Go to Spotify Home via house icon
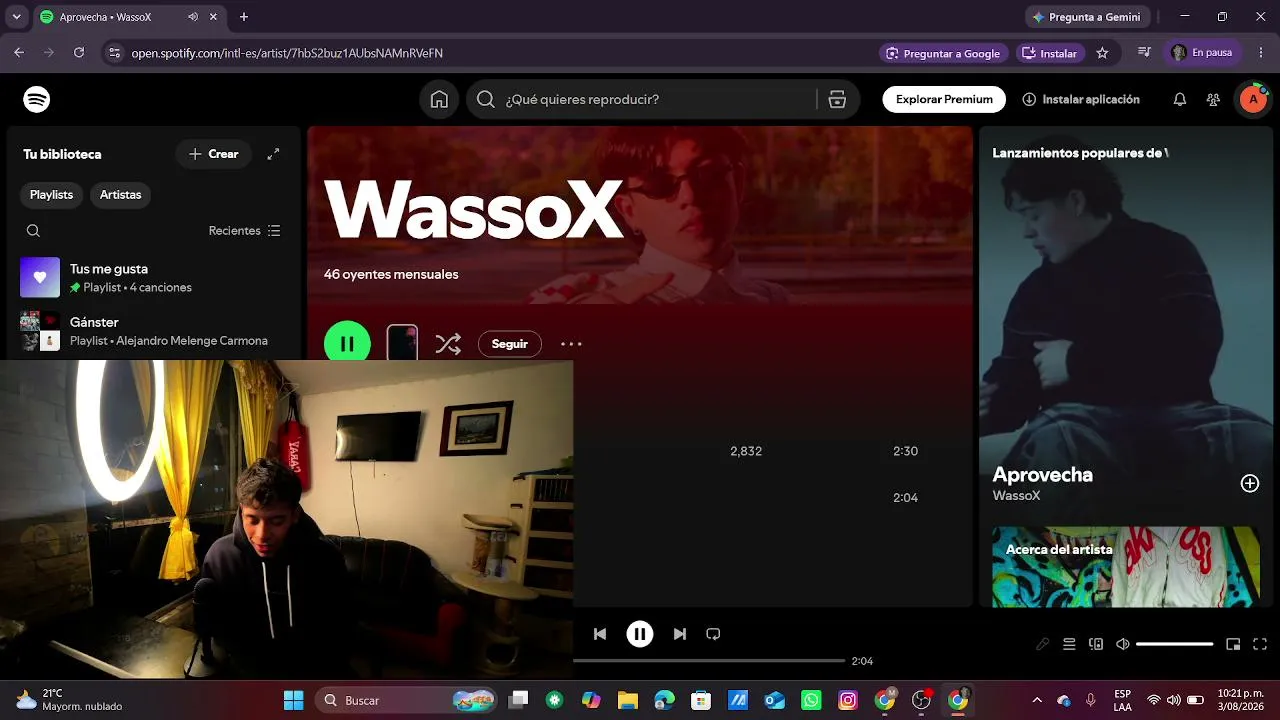The width and height of the screenshot is (1280, 720). (x=439, y=99)
